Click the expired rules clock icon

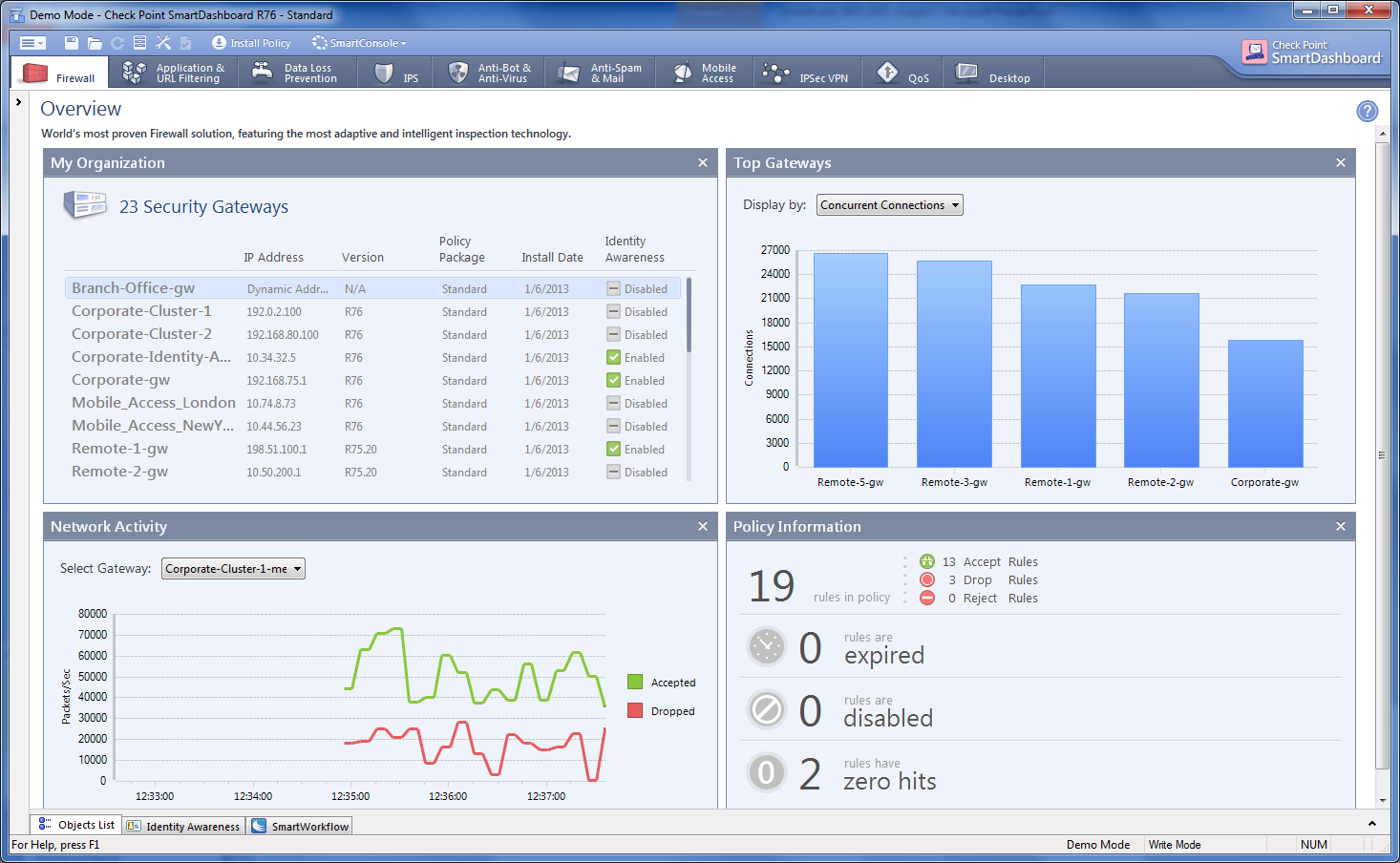767,646
